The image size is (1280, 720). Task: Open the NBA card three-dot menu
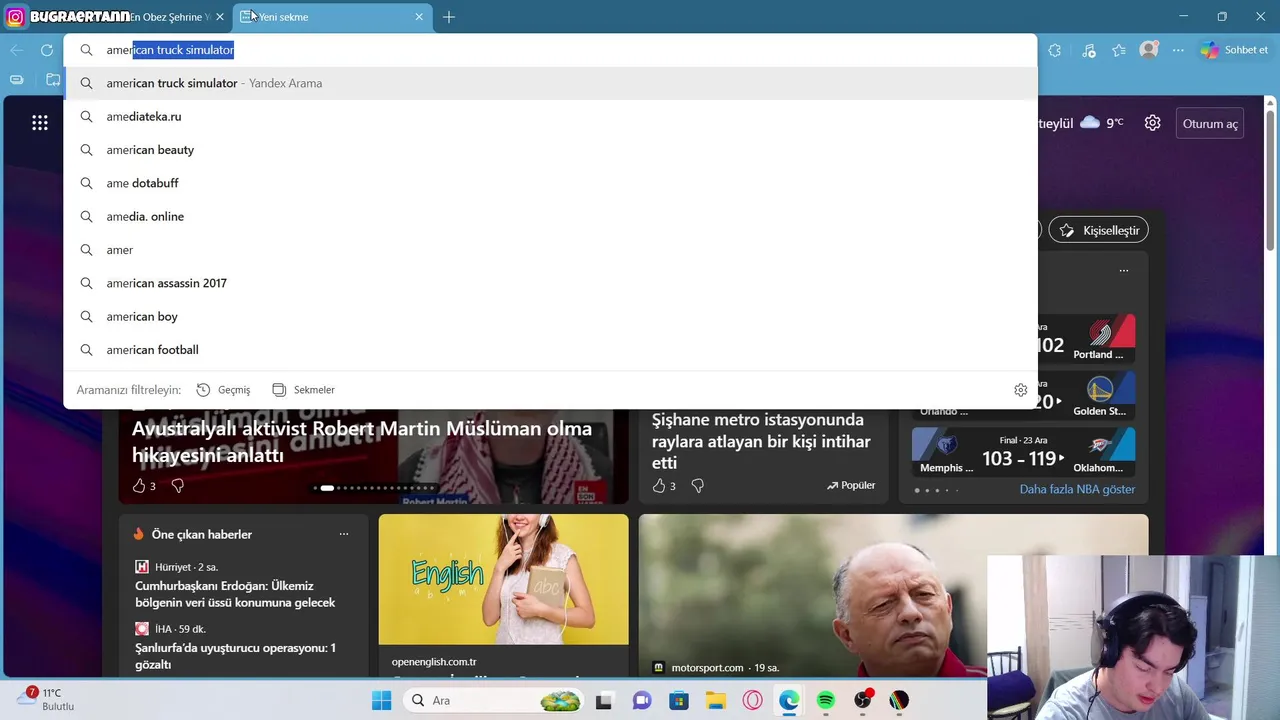point(1124,271)
